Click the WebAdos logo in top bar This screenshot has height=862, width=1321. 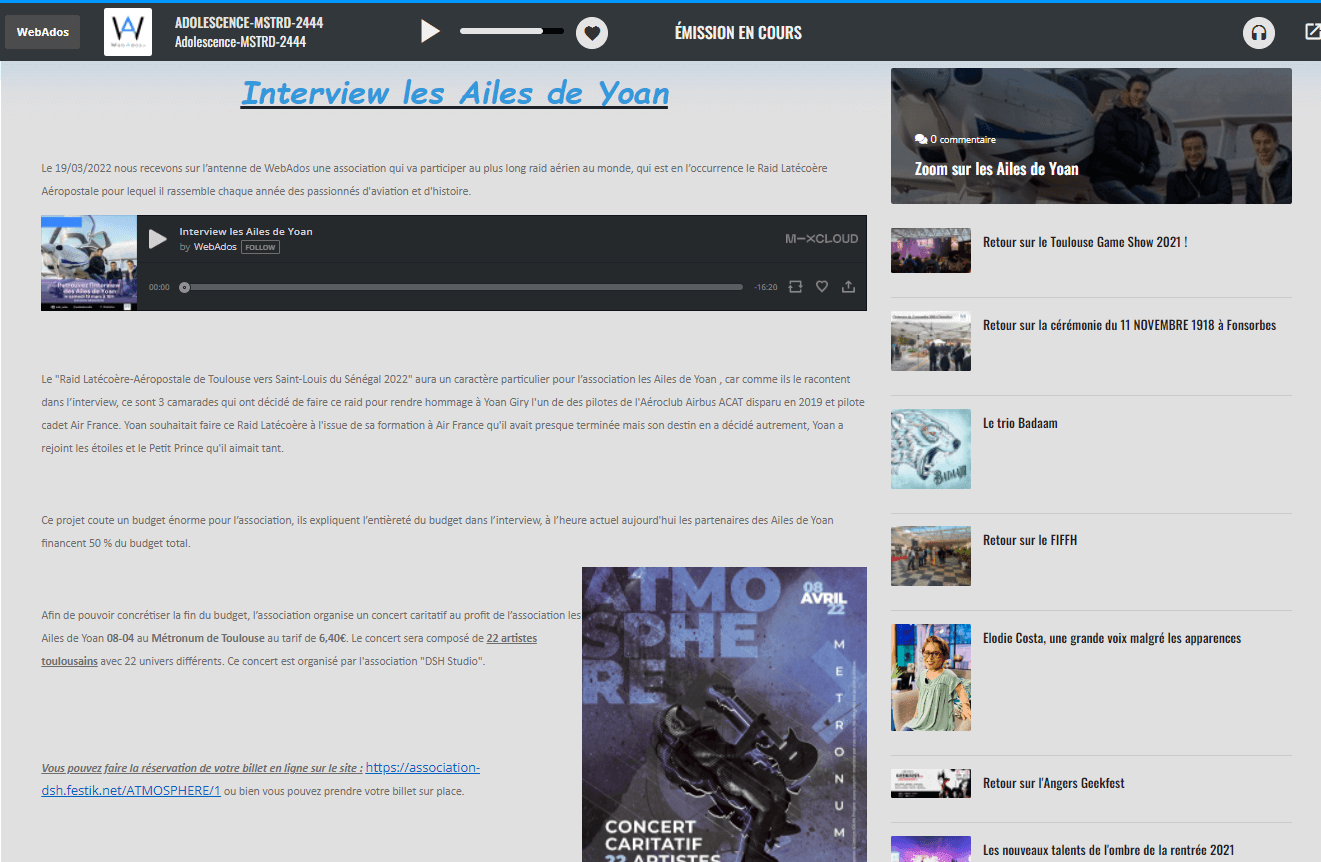(128, 32)
